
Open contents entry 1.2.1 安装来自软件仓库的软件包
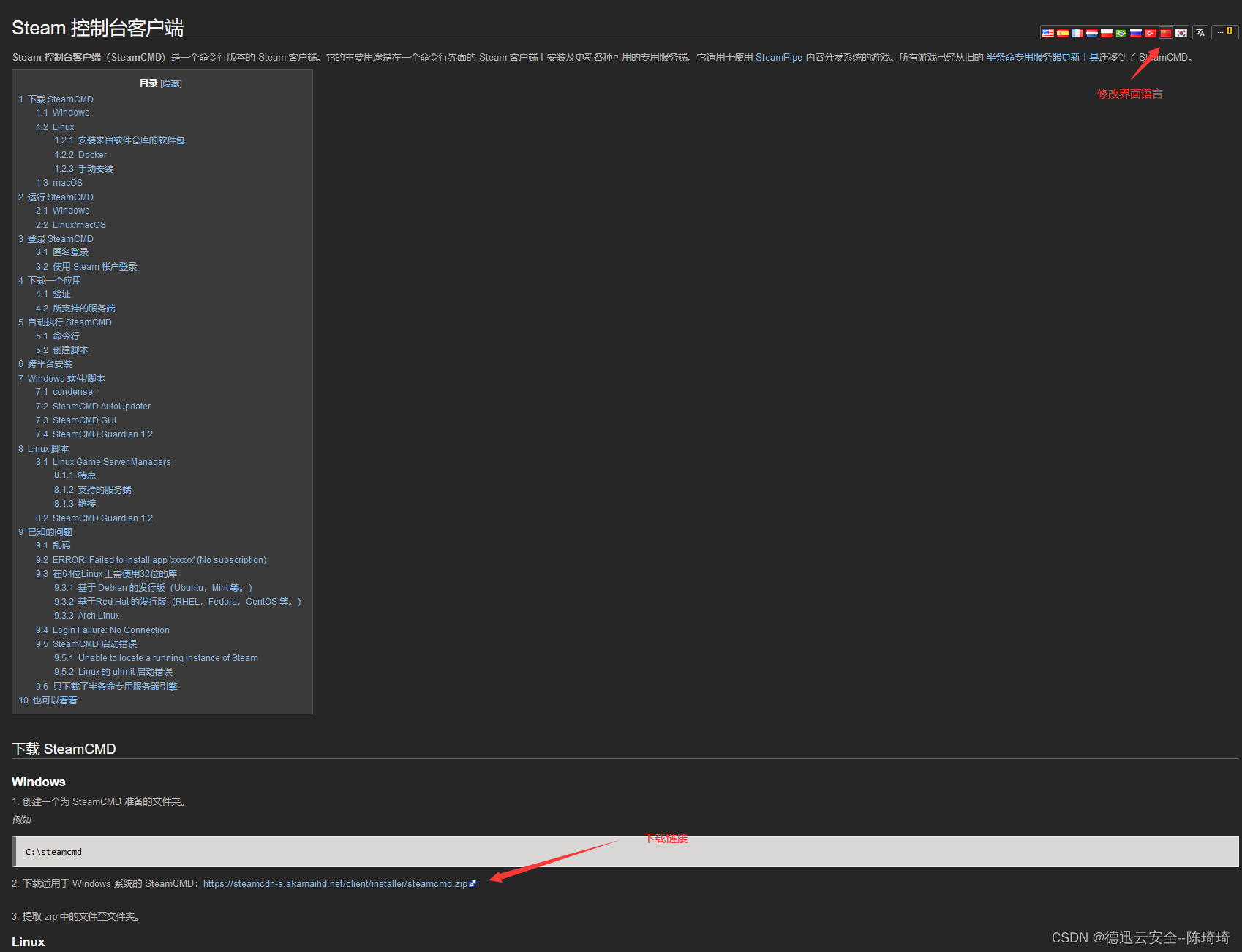119,140
